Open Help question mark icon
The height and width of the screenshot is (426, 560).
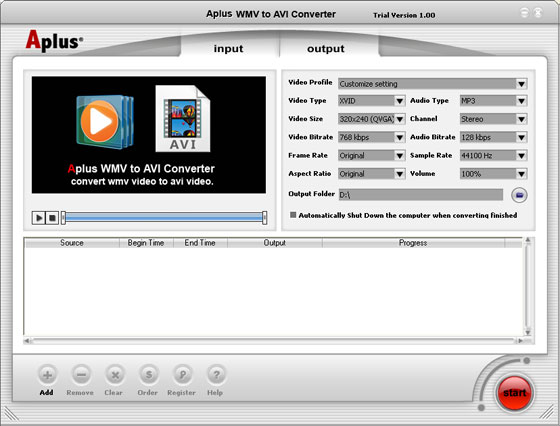click(x=216, y=375)
